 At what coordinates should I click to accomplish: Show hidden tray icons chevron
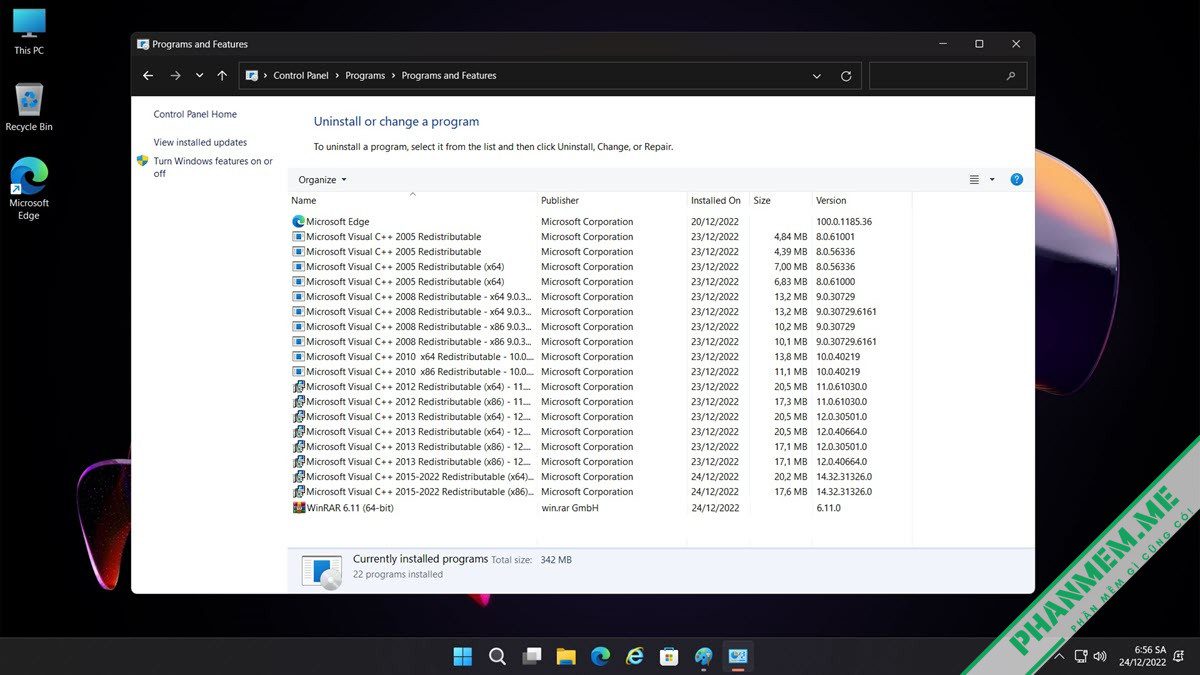(x=1059, y=656)
